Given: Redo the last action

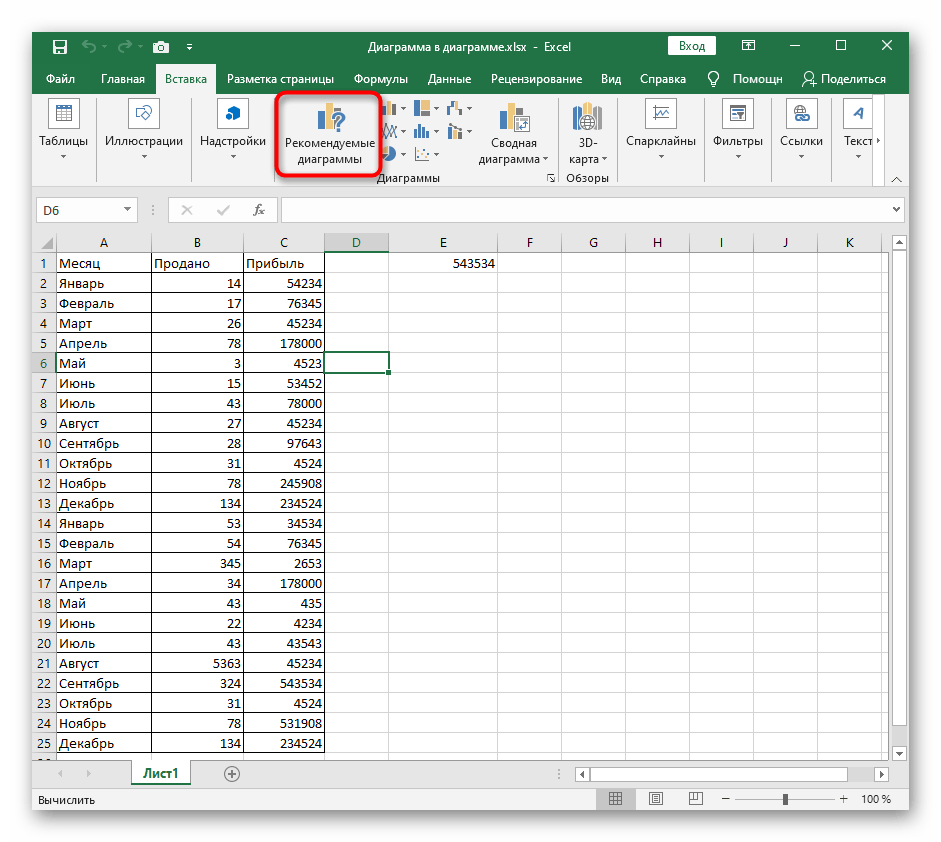Looking at the screenshot, I should pyautogui.click(x=125, y=46).
